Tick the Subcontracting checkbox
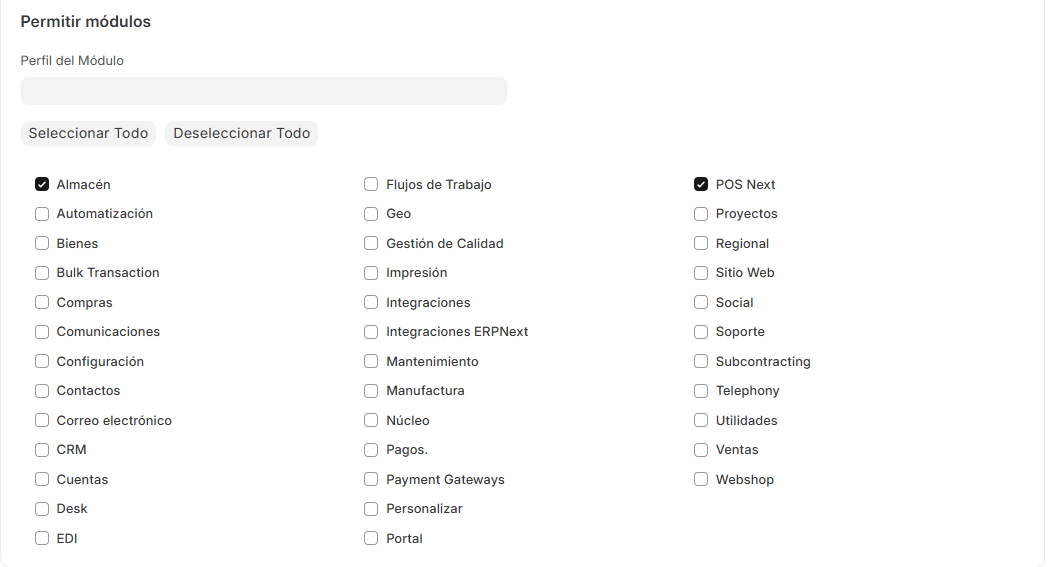 pos(701,362)
